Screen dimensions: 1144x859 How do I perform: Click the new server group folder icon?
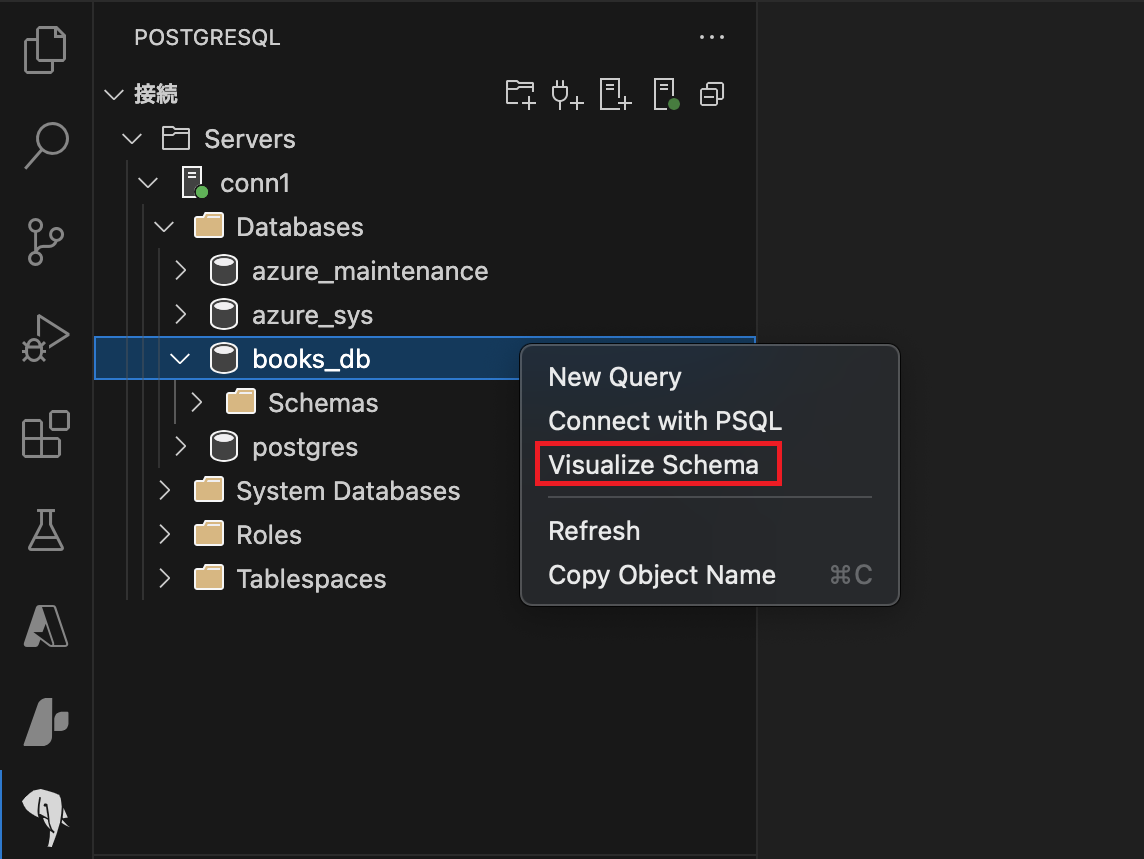[520, 94]
